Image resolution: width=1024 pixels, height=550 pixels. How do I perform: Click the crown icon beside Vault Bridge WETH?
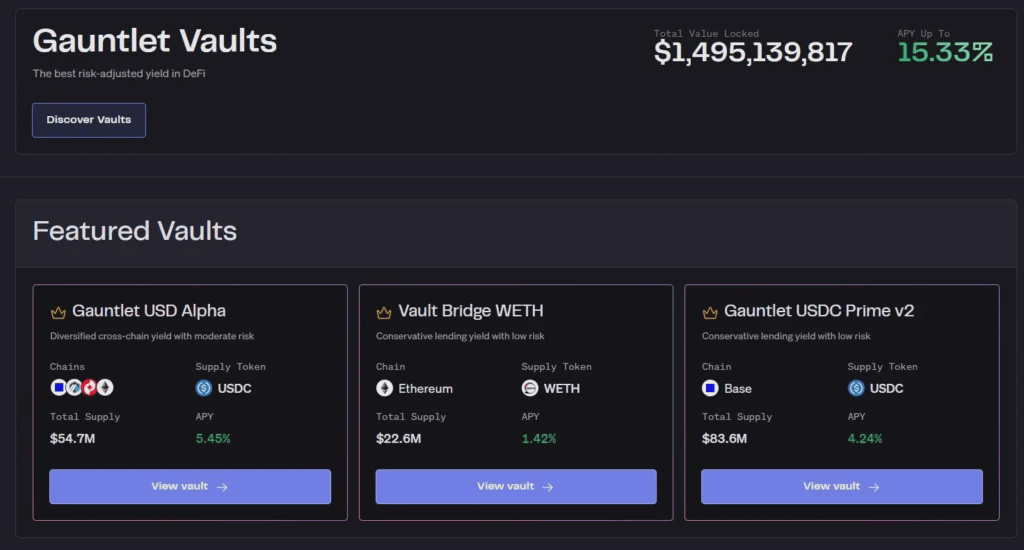point(384,312)
